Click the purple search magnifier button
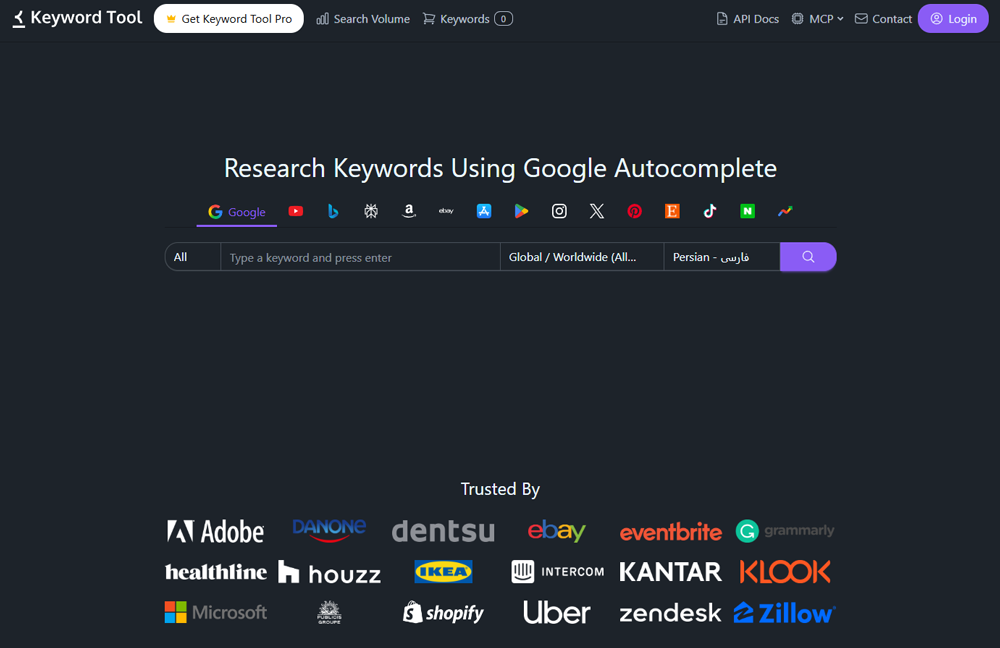 [x=808, y=257]
